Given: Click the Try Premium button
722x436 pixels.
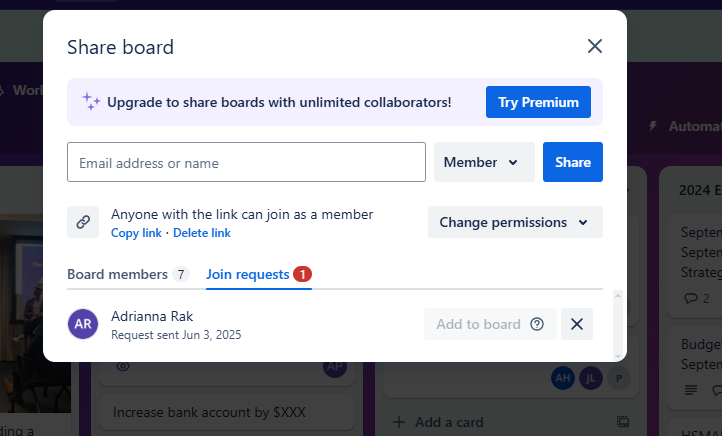Looking at the screenshot, I should (x=538, y=102).
